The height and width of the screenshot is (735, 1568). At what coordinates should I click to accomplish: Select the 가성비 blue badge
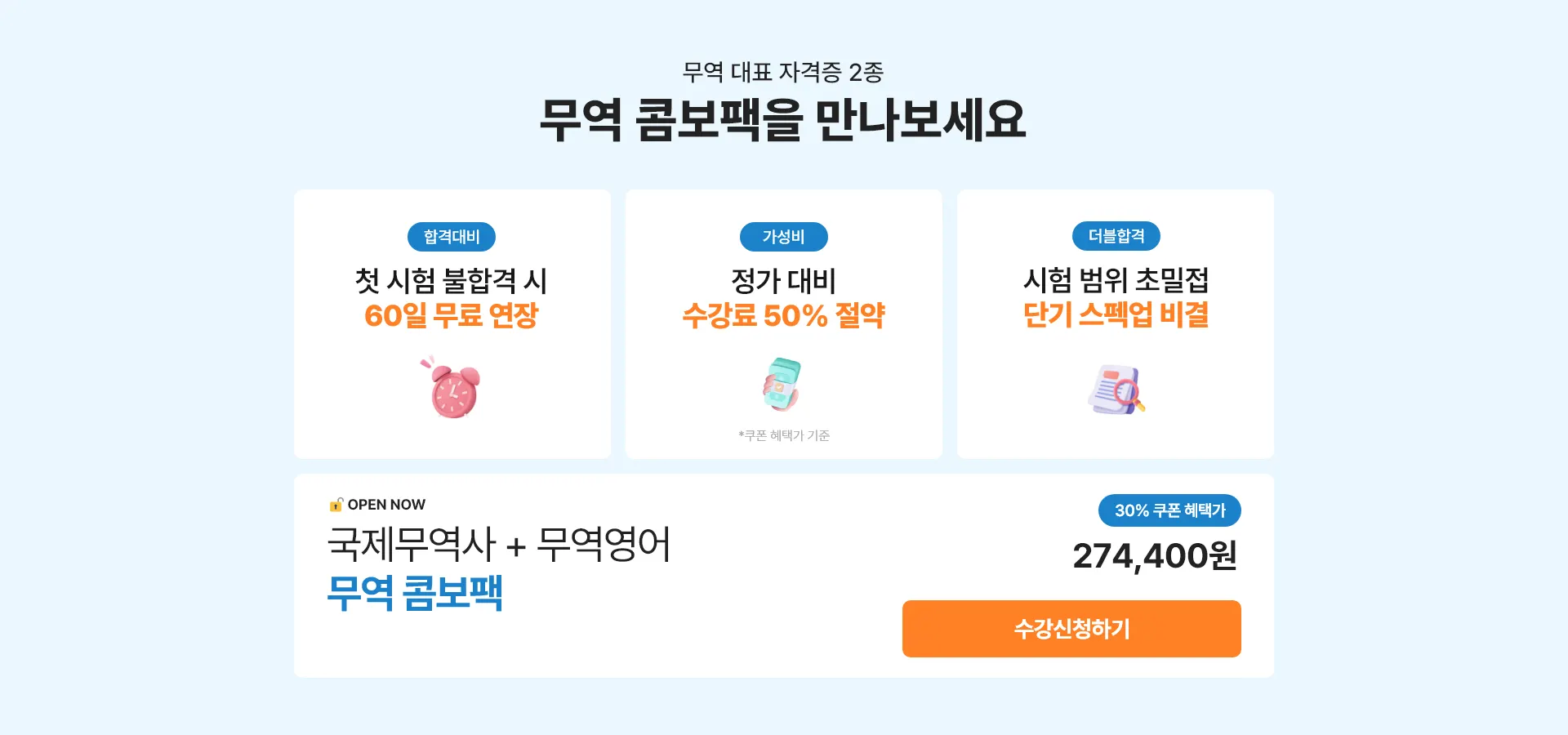(x=784, y=237)
